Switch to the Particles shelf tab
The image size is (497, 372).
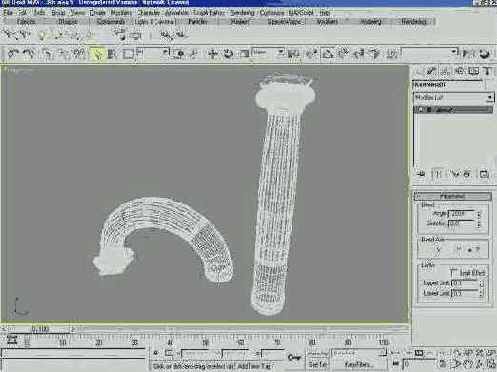pos(197,22)
